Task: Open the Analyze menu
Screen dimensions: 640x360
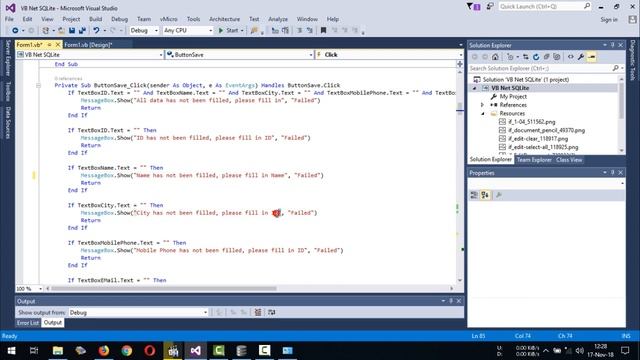Action: tap(278, 19)
